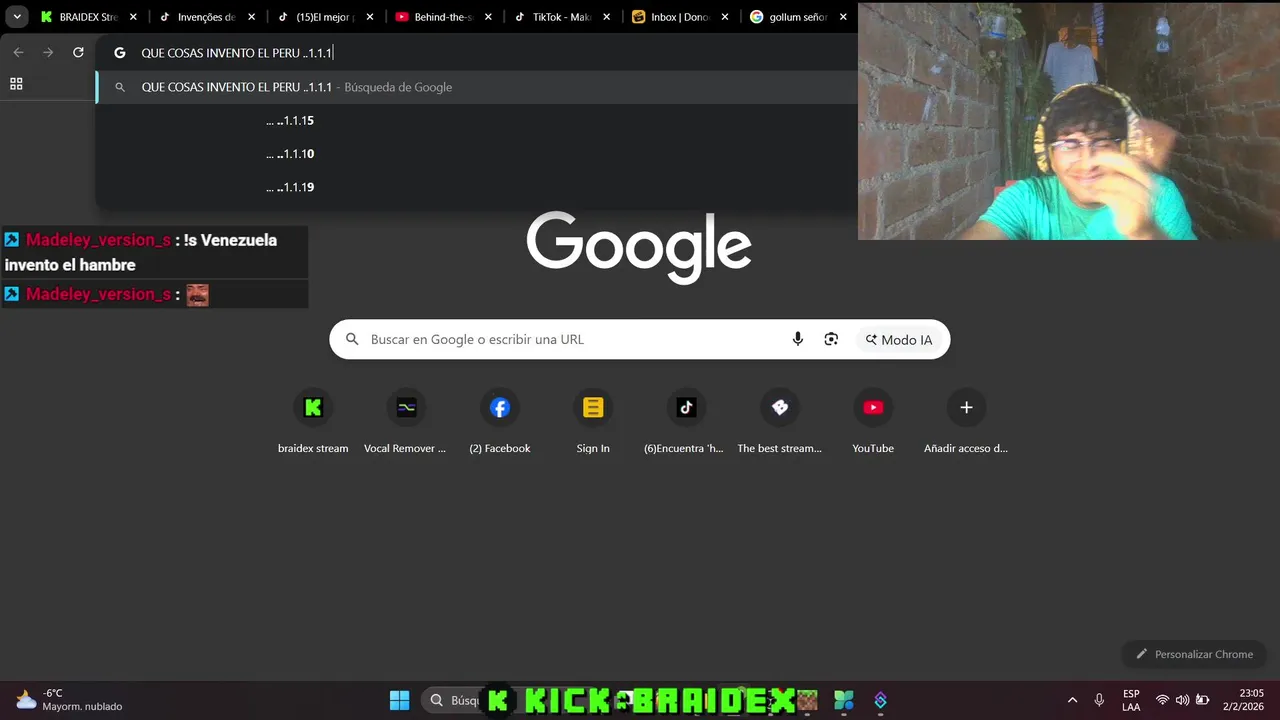Close the gollum señor tab

843,17
